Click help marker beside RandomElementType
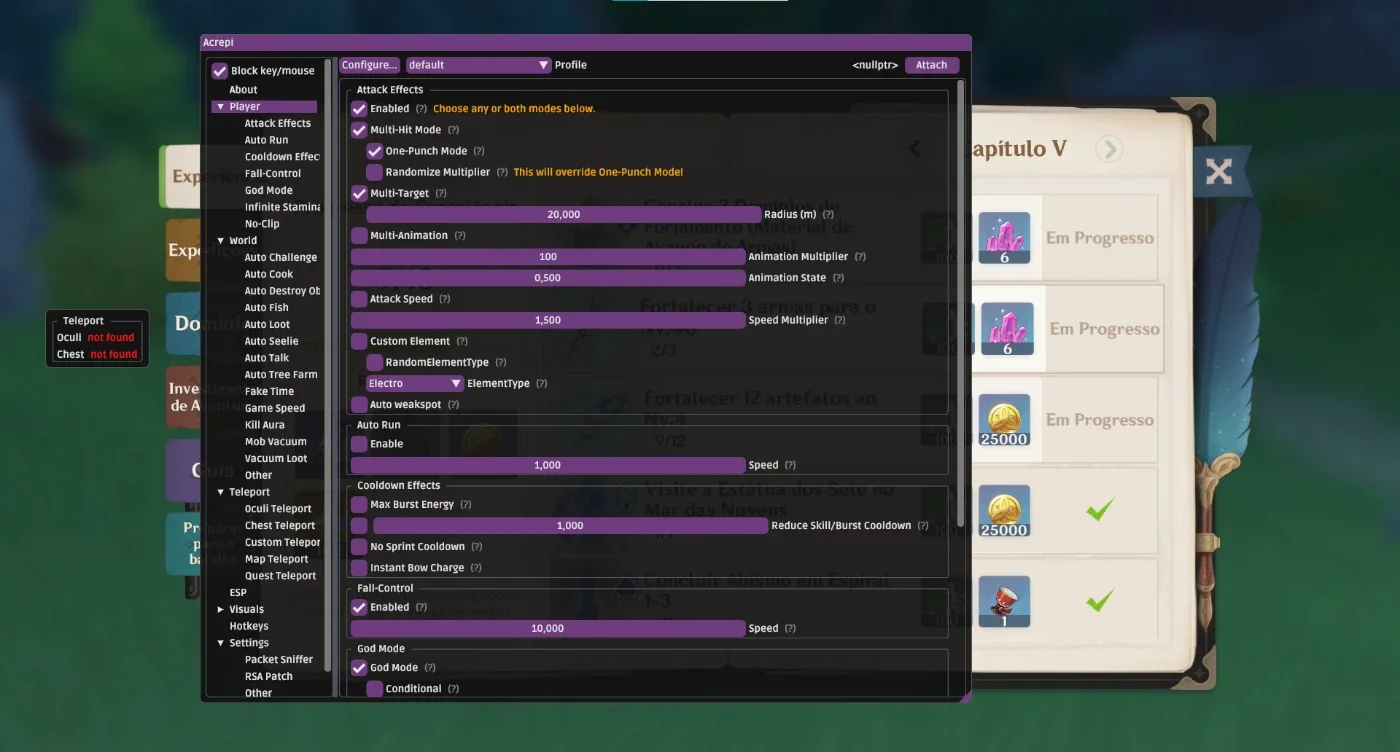Image resolution: width=1400 pixels, height=752 pixels. 500,362
